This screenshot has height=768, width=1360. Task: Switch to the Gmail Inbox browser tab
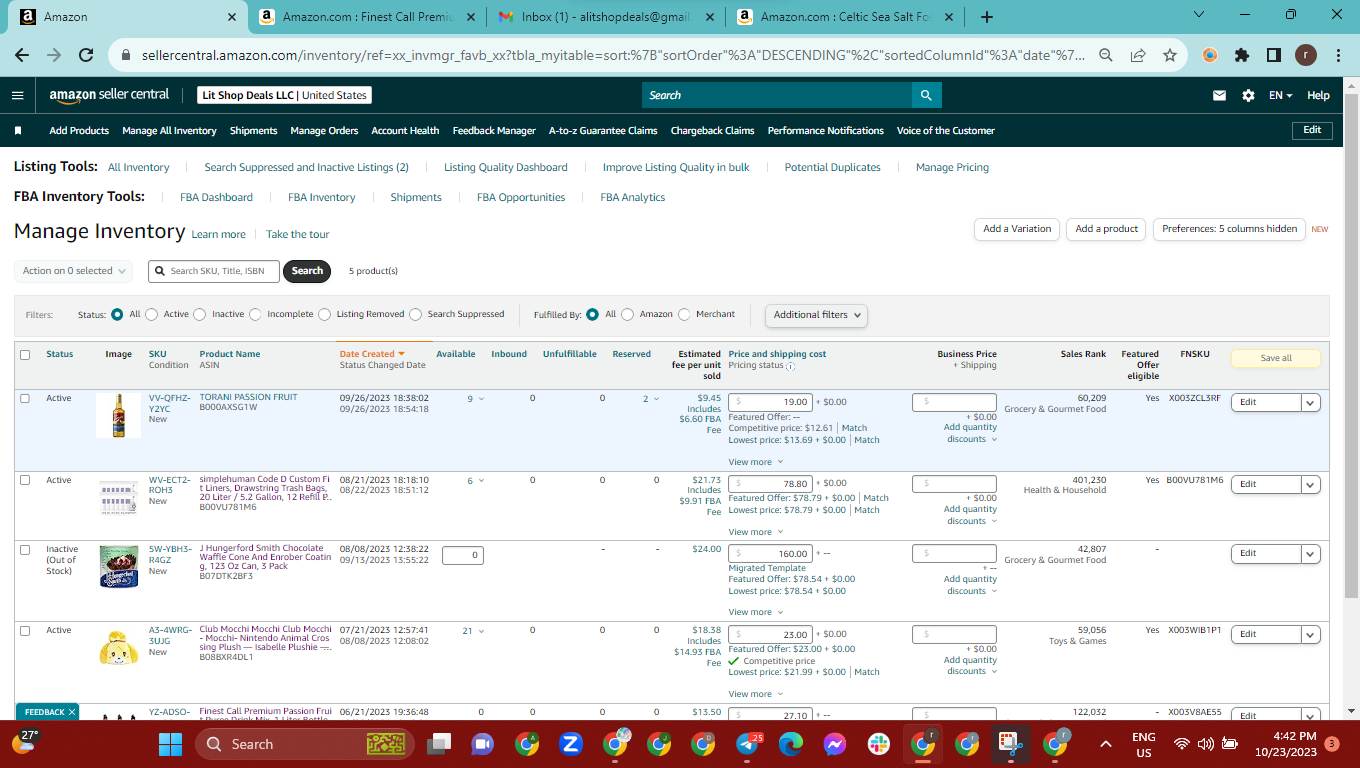[607, 17]
